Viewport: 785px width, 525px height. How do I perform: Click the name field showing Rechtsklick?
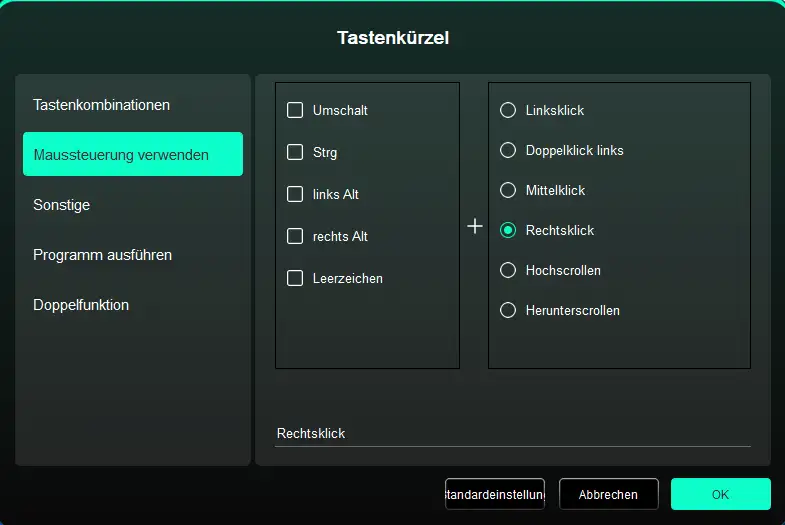point(512,434)
